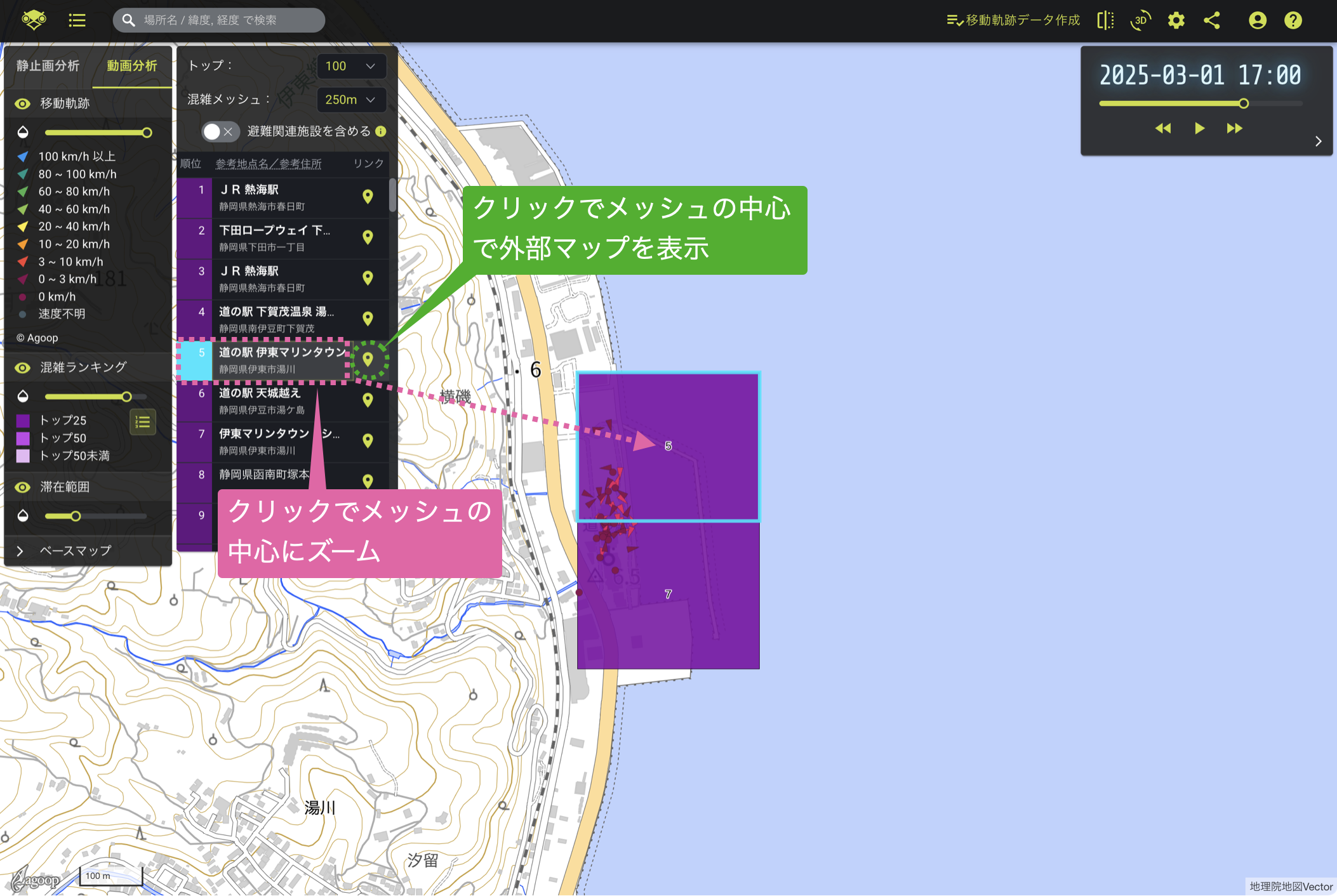The image size is (1337, 896).
Task: Select the 動画分析 tab
Action: (x=132, y=66)
